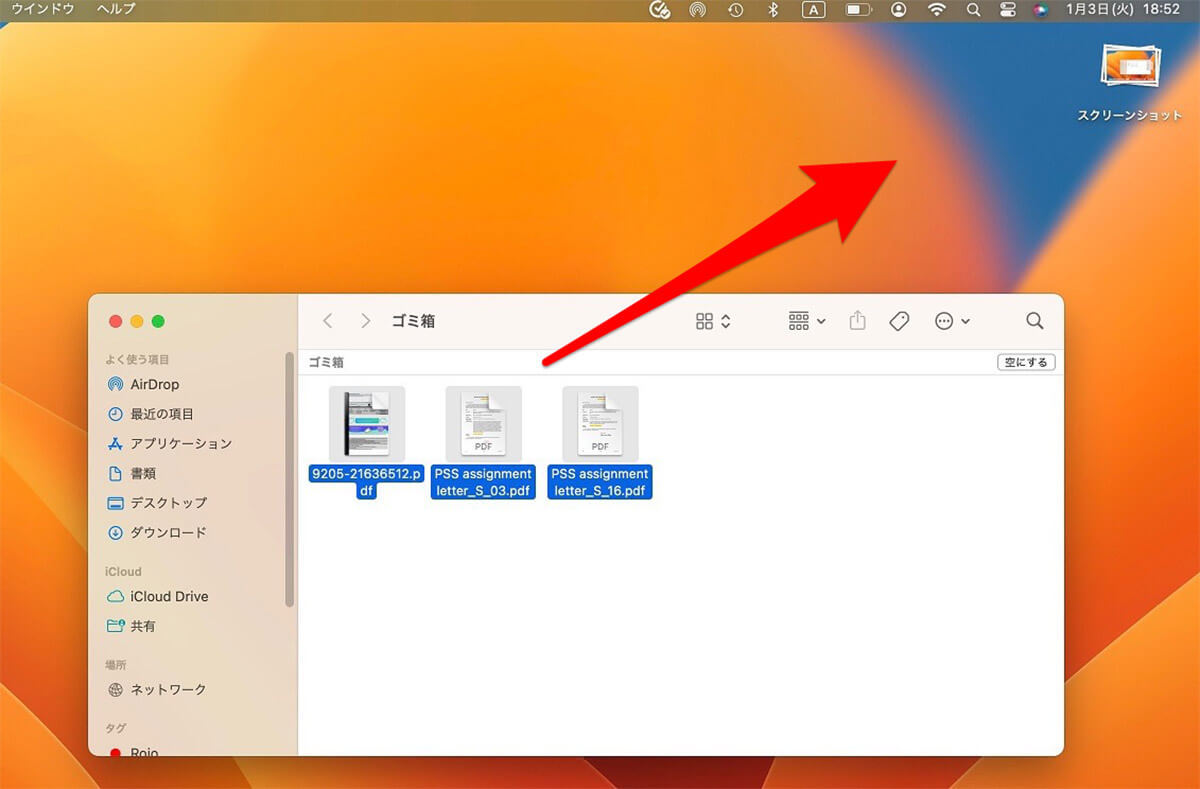Open Spotlight search in menu bar
This screenshot has width=1200, height=789.
pyautogui.click(x=973, y=9)
